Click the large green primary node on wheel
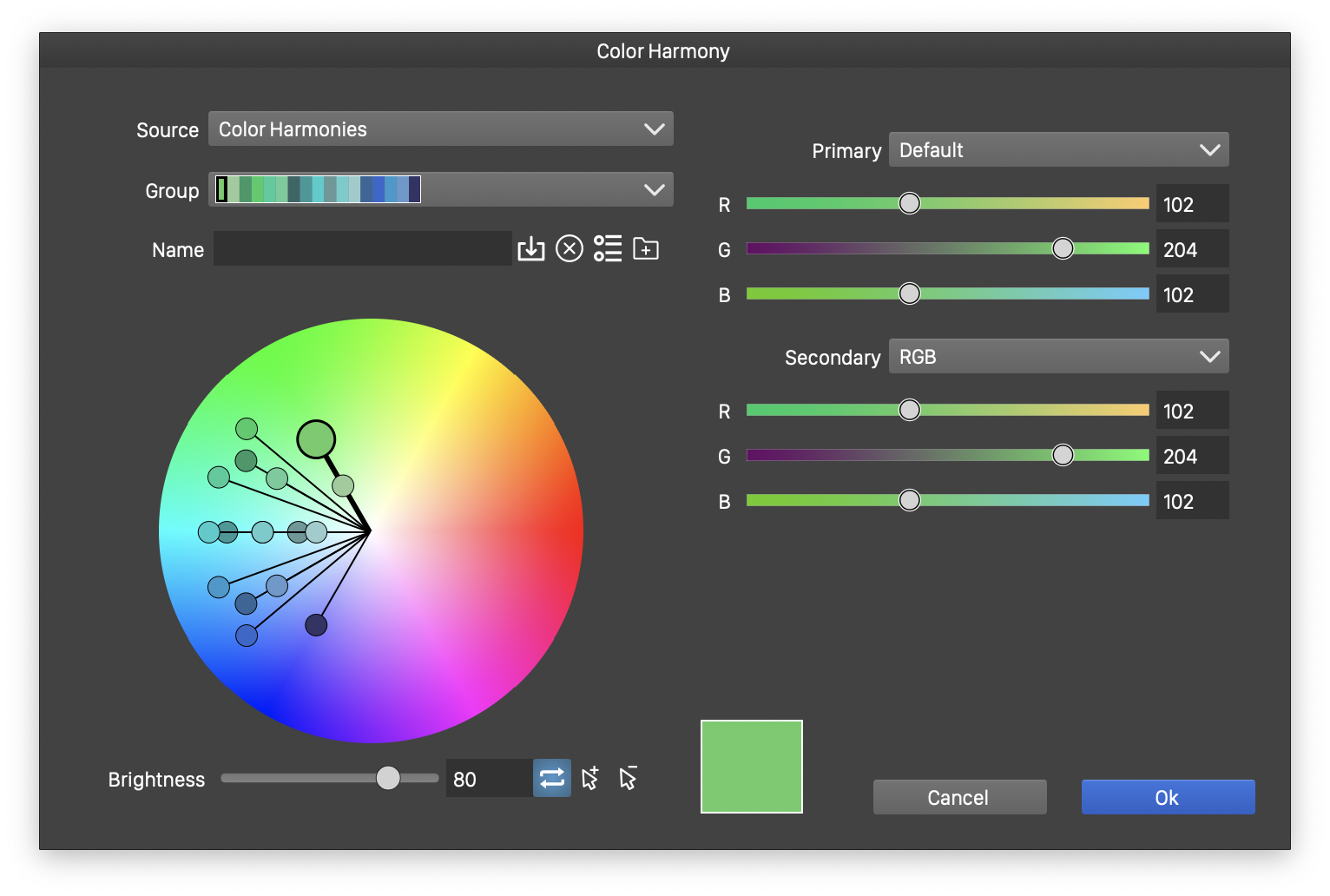This screenshot has width=1330, height=896. coord(316,439)
